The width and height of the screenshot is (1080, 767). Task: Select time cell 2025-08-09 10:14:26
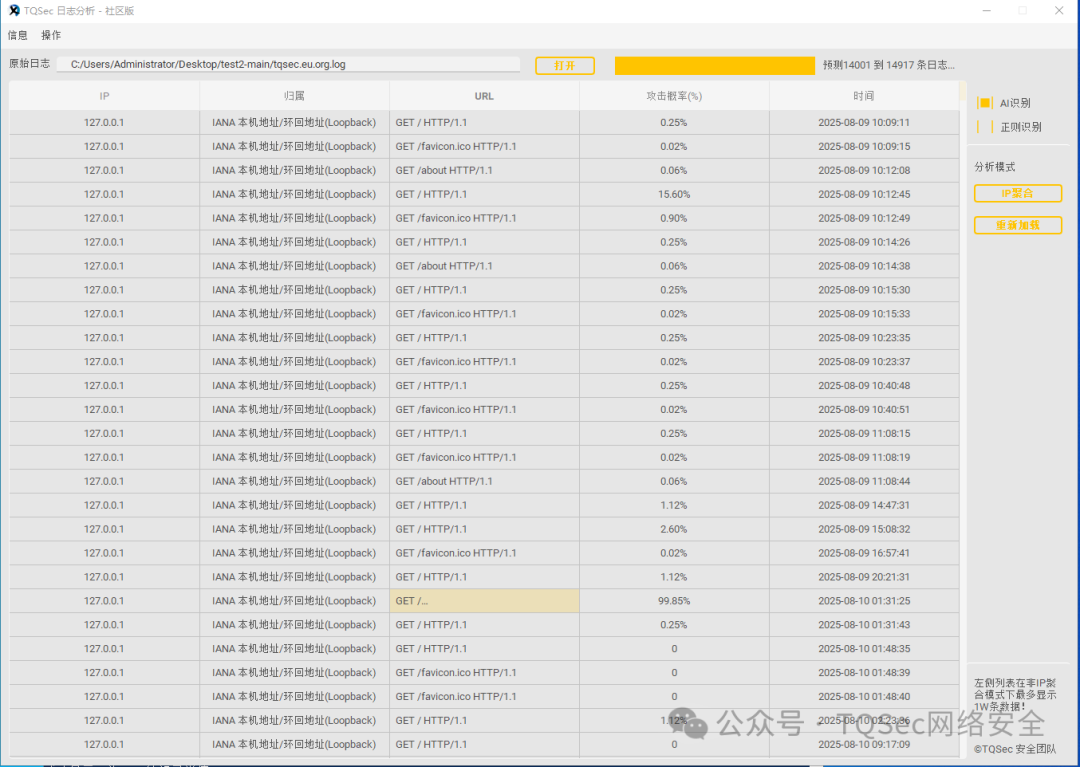coord(864,242)
